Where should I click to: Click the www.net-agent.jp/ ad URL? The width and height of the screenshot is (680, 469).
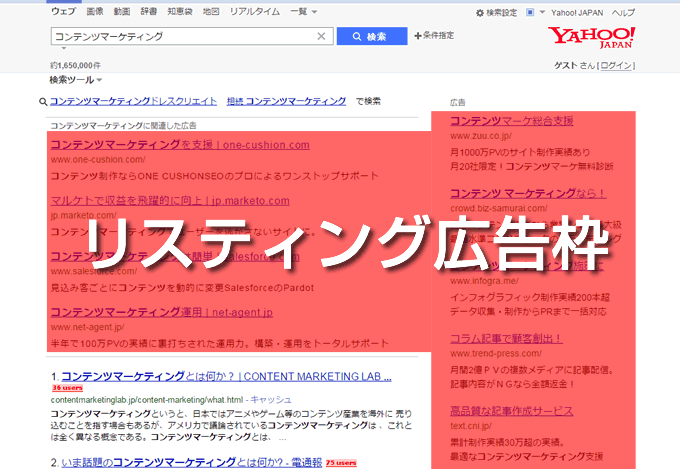click(x=88, y=327)
